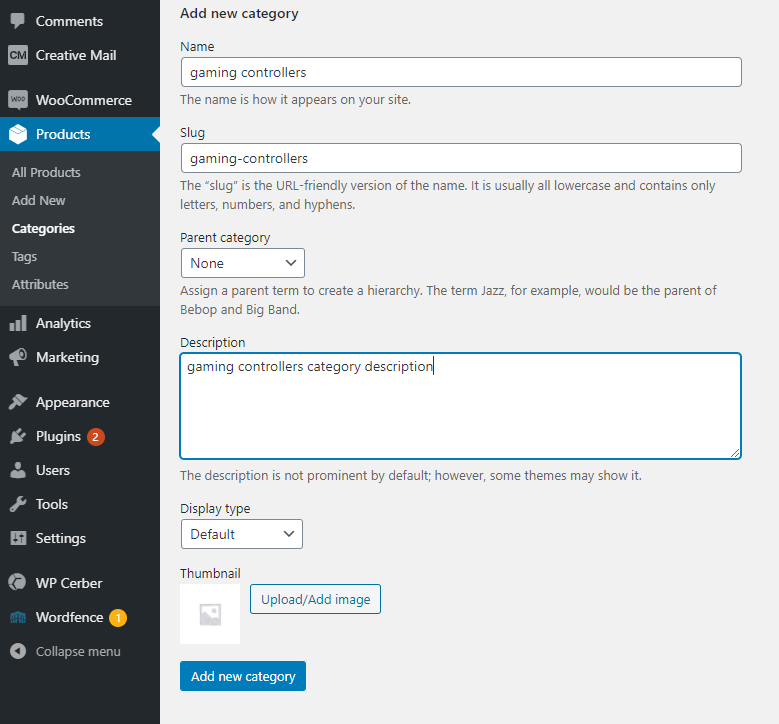Click the Collapse menu arrow icon

tap(18, 651)
